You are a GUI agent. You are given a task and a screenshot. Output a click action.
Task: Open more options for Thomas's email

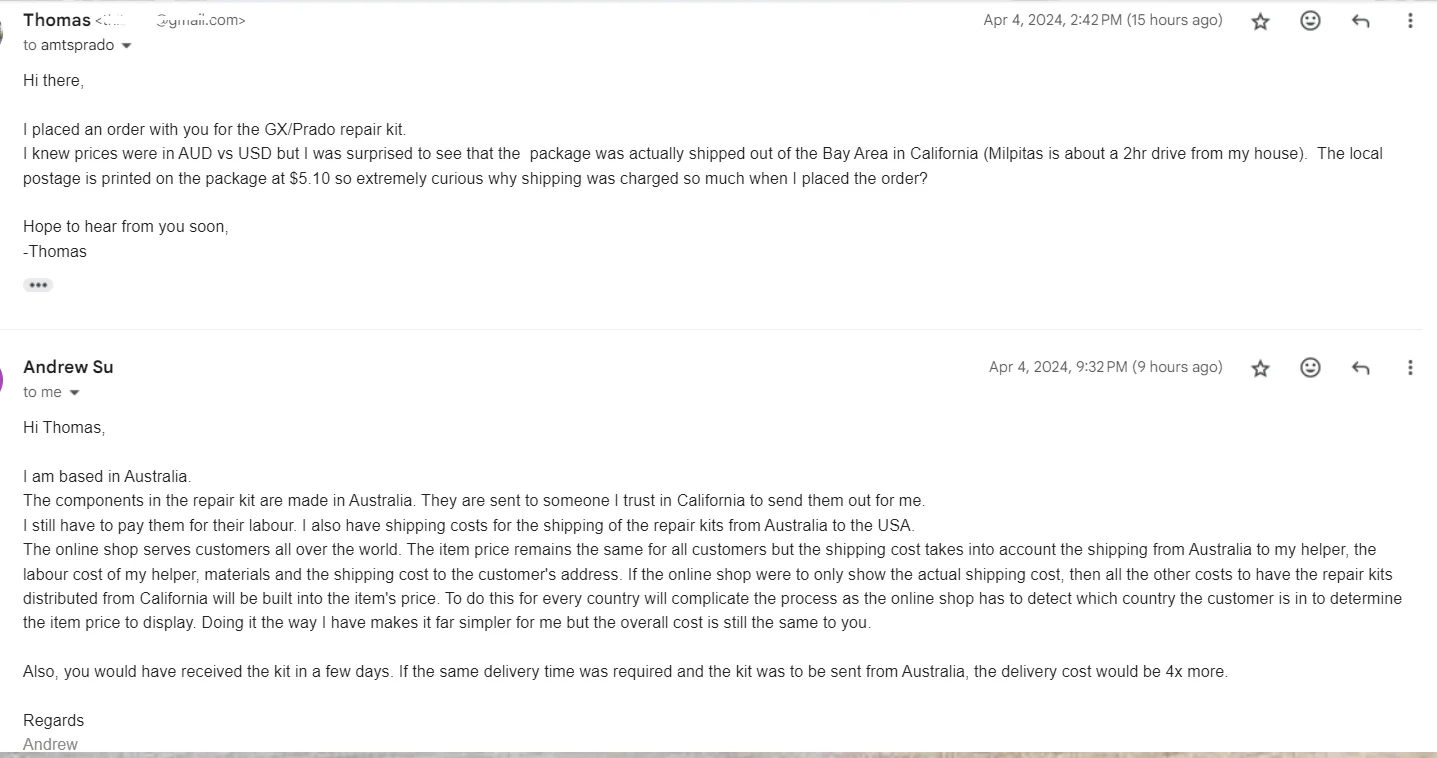1410,21
